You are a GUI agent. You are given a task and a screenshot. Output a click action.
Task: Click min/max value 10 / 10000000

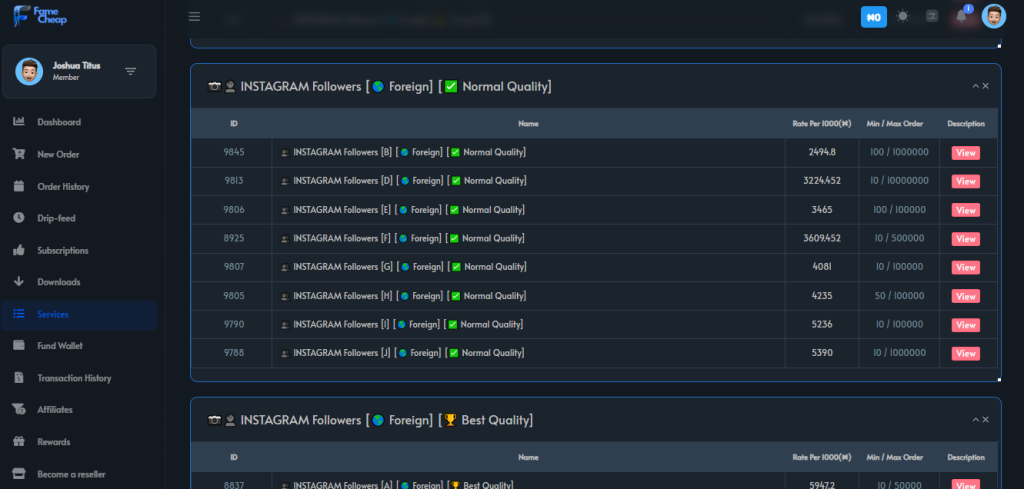pyautogui.click(x=899, y=181)
